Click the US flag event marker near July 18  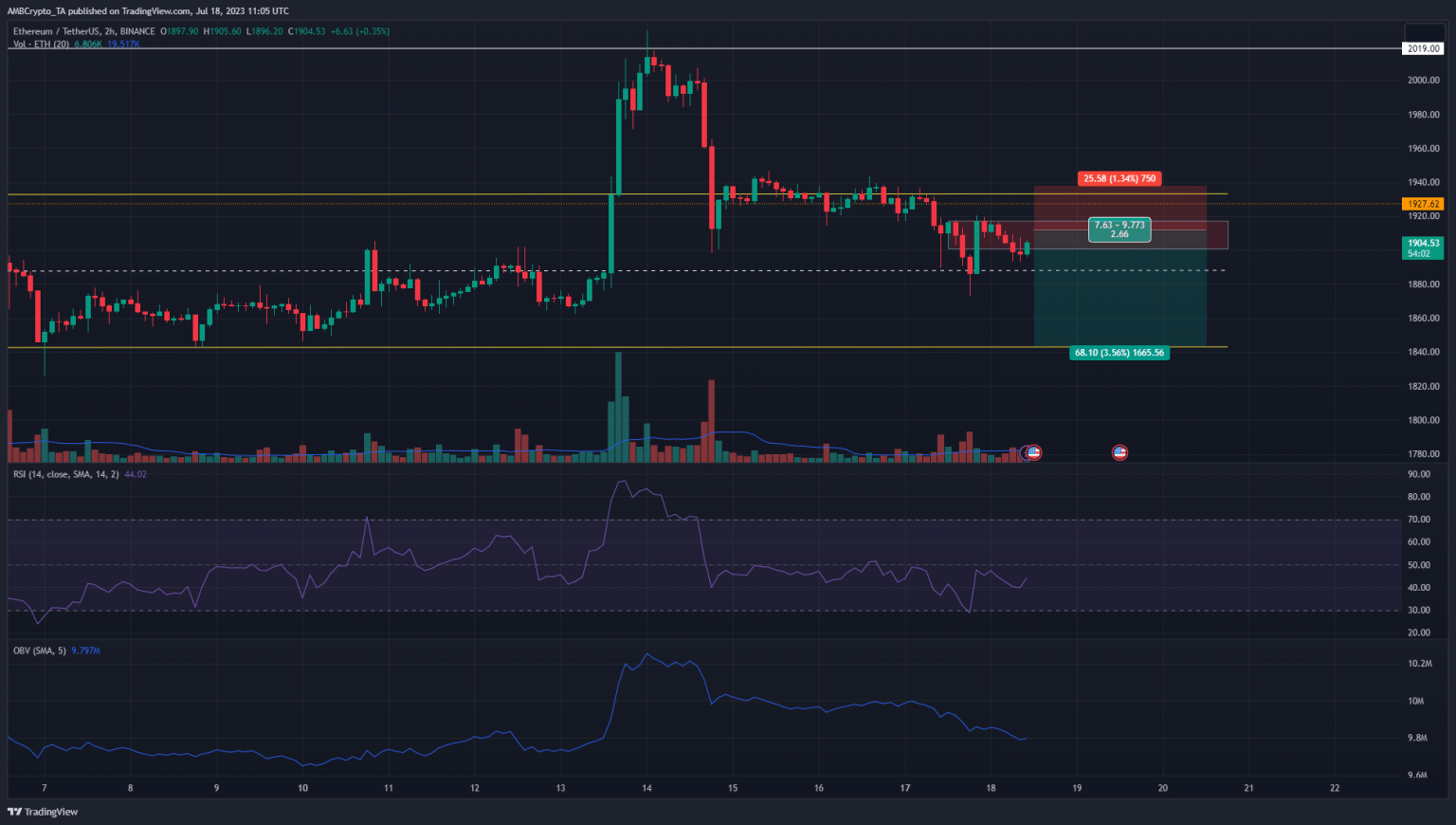[x=1032, y=452]
